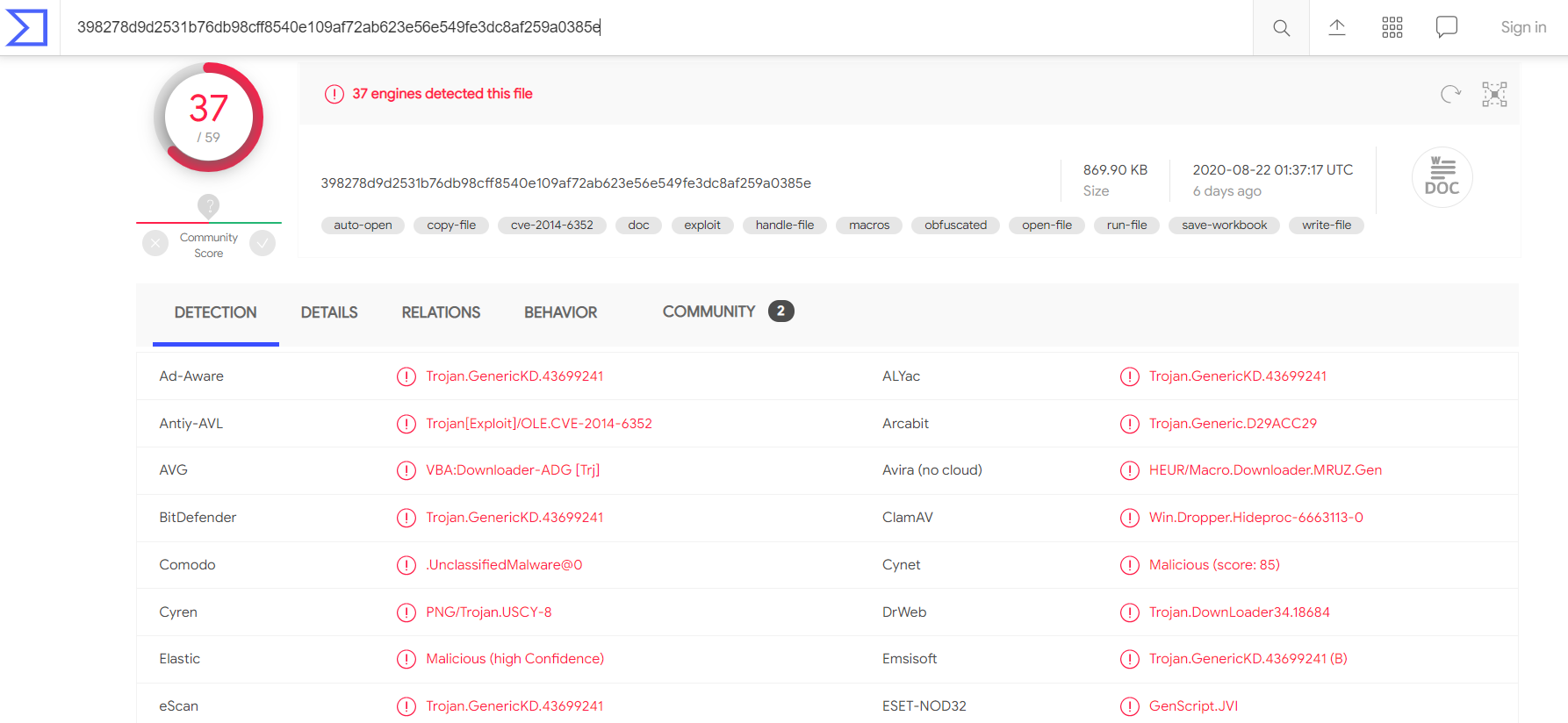Click the reanalyze refresh icon
The height and width of the screenshot is (723, 1568).
tap(1450, 94)
